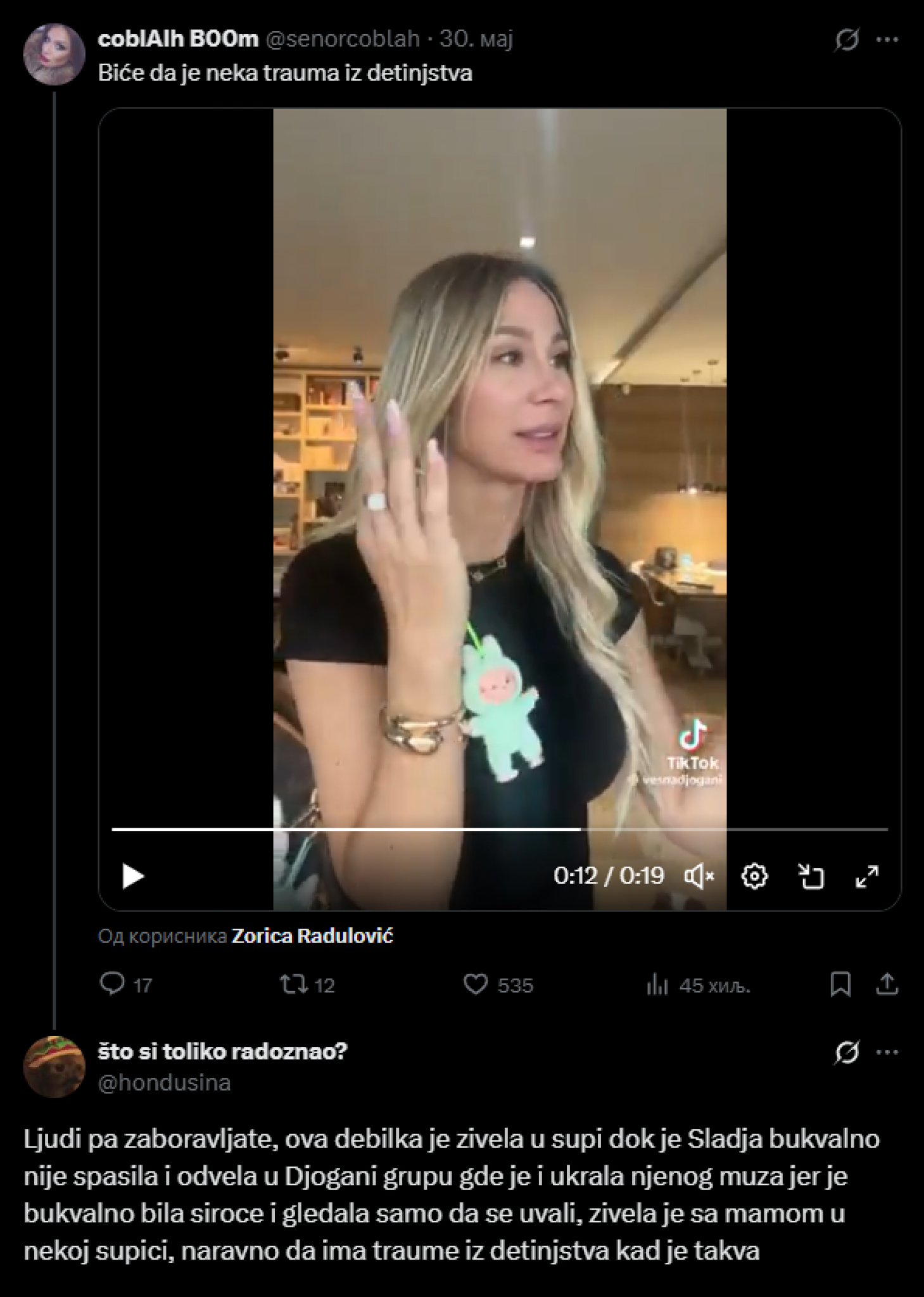Click the video rotate/pop-out icon
This screenshot has height=1297, width=924.
point(811,876)
